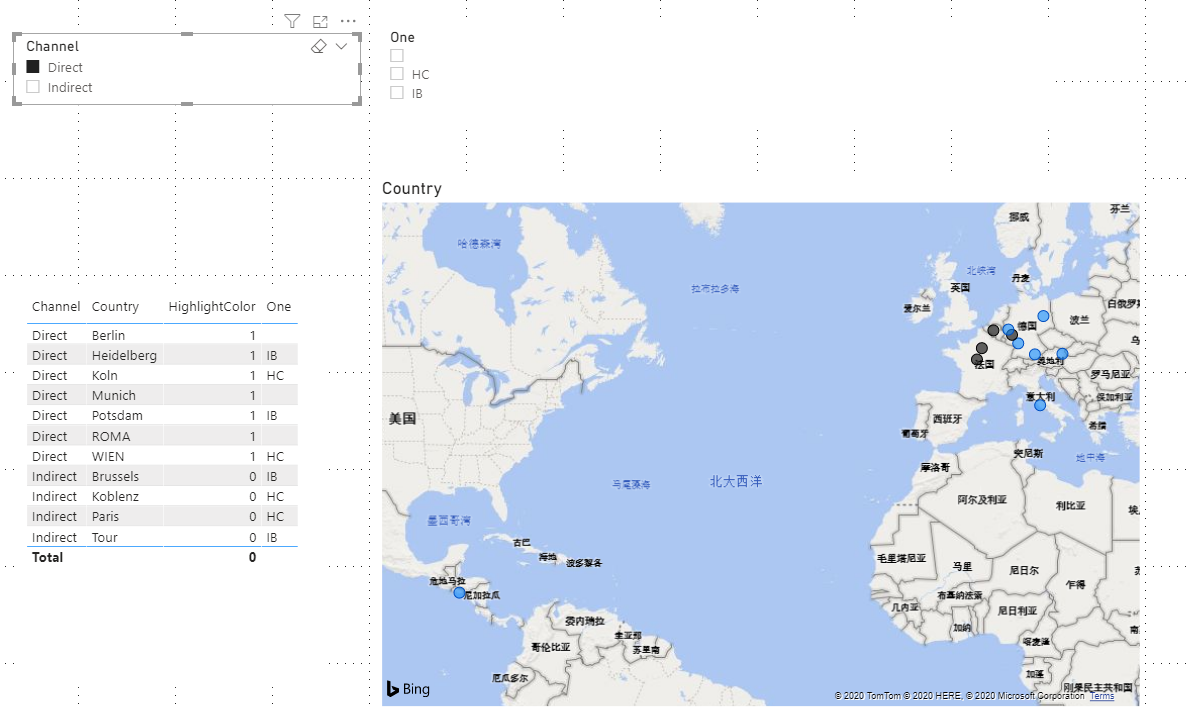The image size is (1194, 709).
Task: Click the Country map title
Action: click(x=412, y=188)
